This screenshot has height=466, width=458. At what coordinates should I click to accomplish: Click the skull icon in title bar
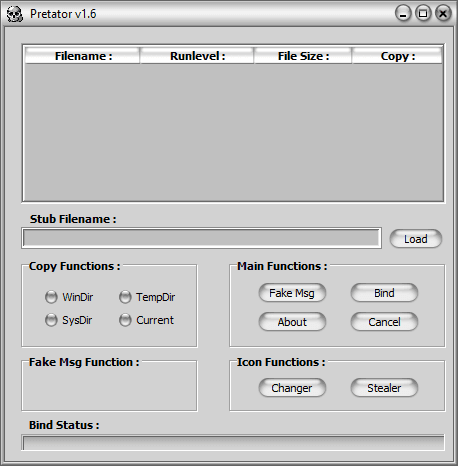(x=15, y=14)
